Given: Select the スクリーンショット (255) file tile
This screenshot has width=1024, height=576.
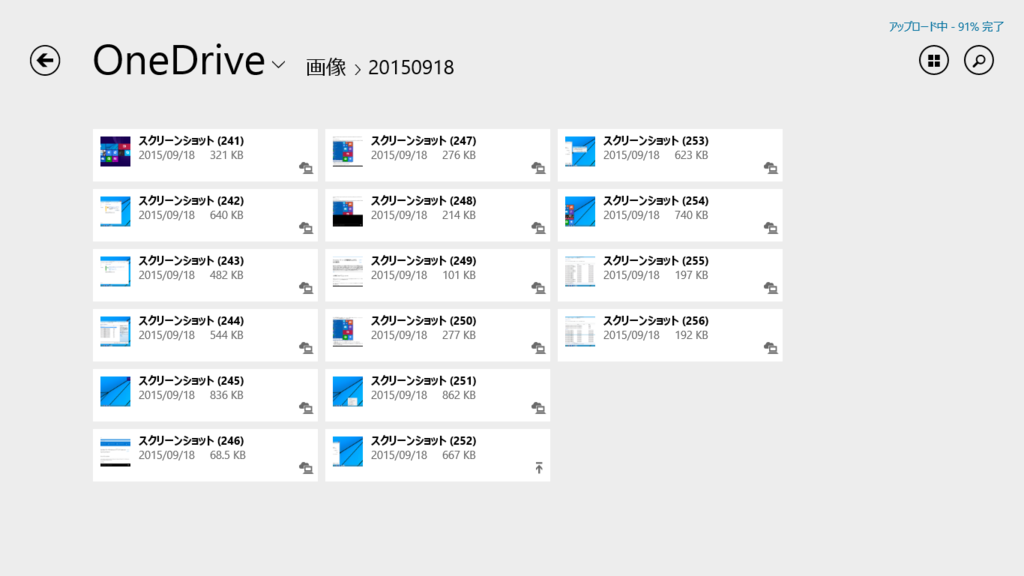Looking at the screenshot, I should 670,274.
